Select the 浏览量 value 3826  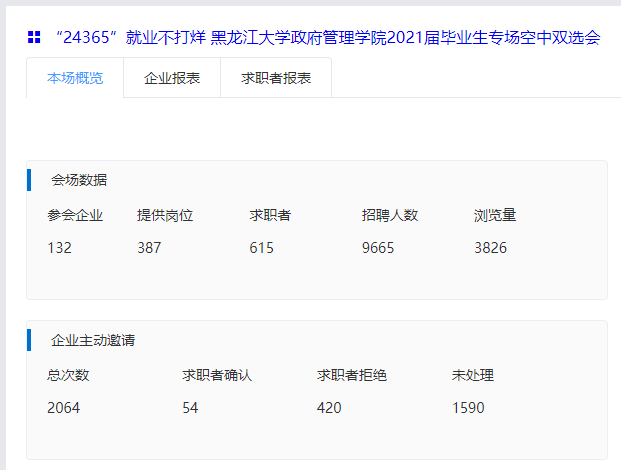click(x=491, y=248)
